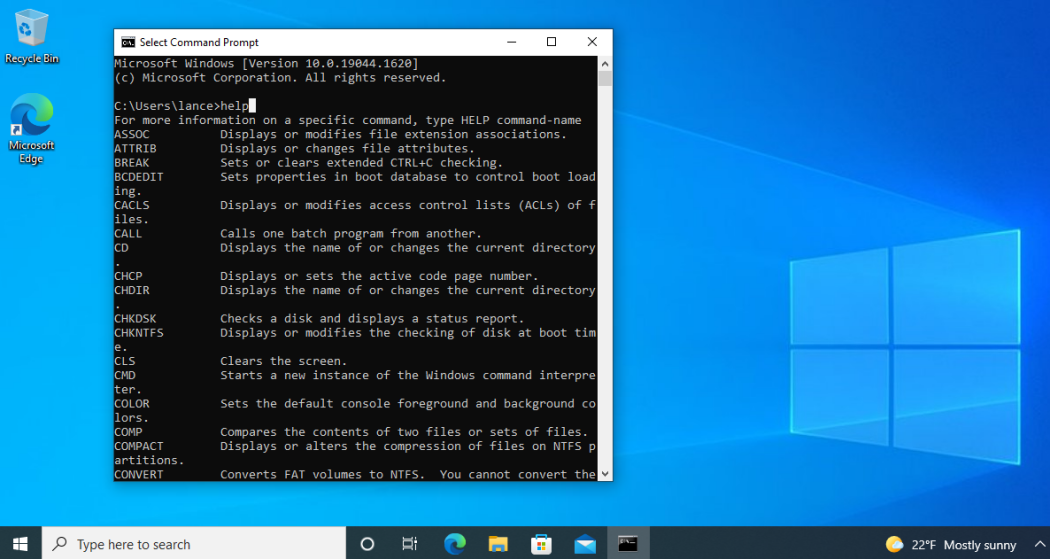Screen dimensions: 1050x559
Task: Click the help command prompt line
Action: pyautogui.click(x=185, y=106)
